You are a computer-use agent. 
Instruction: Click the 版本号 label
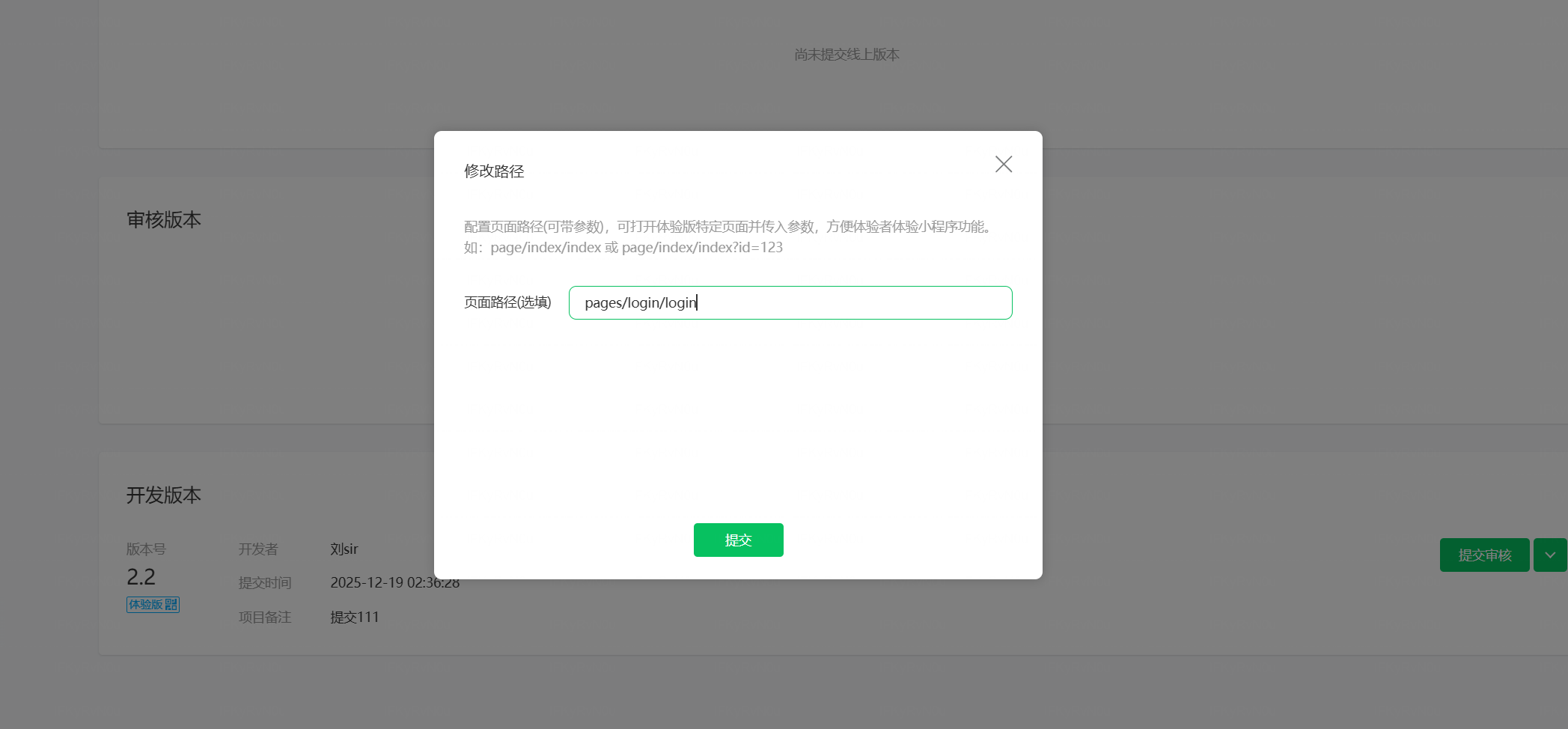(x=146, y=549)
